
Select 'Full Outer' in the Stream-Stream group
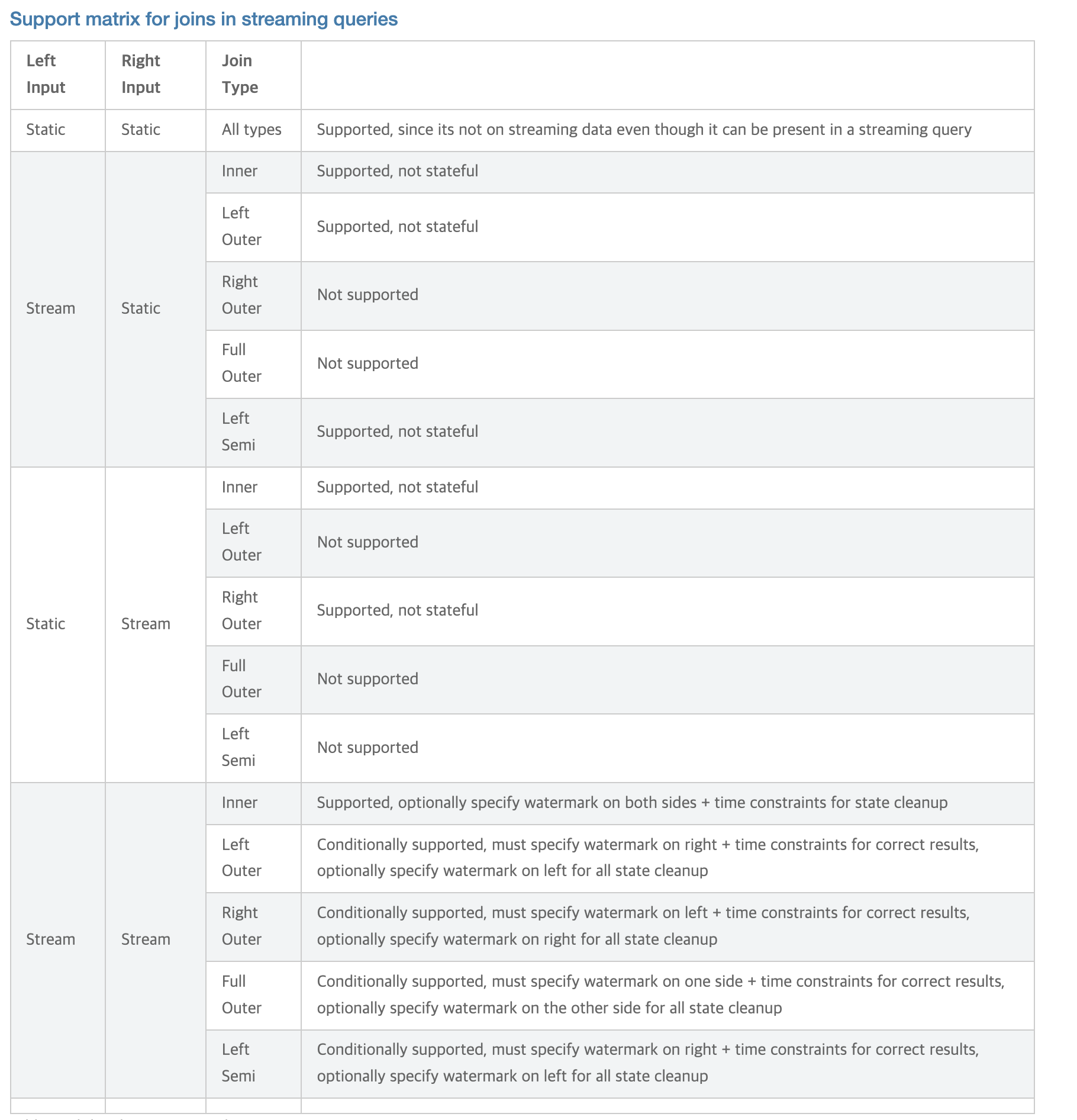tap(241, 995)
